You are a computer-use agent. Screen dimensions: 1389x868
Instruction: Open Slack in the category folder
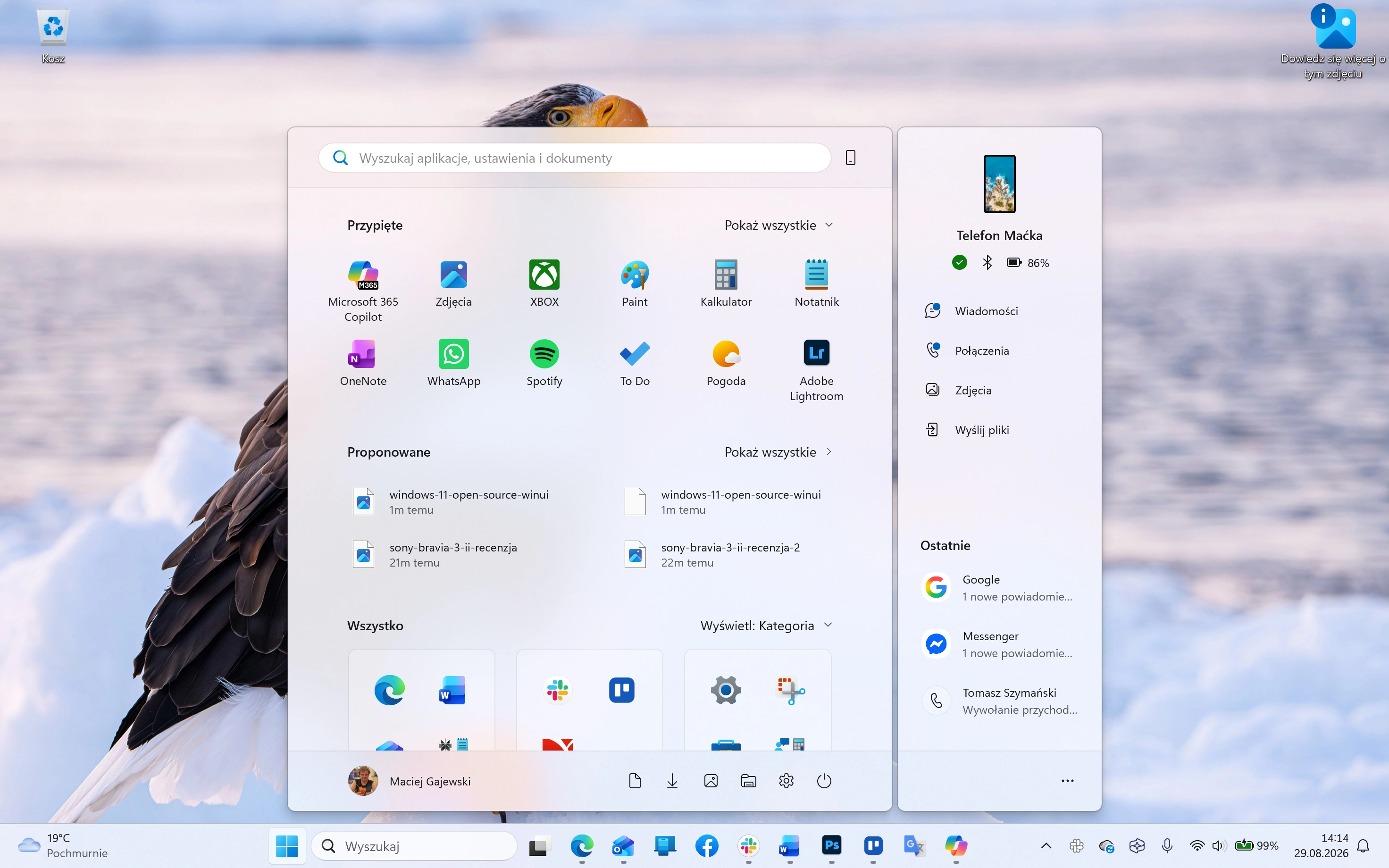click(557, 690)
